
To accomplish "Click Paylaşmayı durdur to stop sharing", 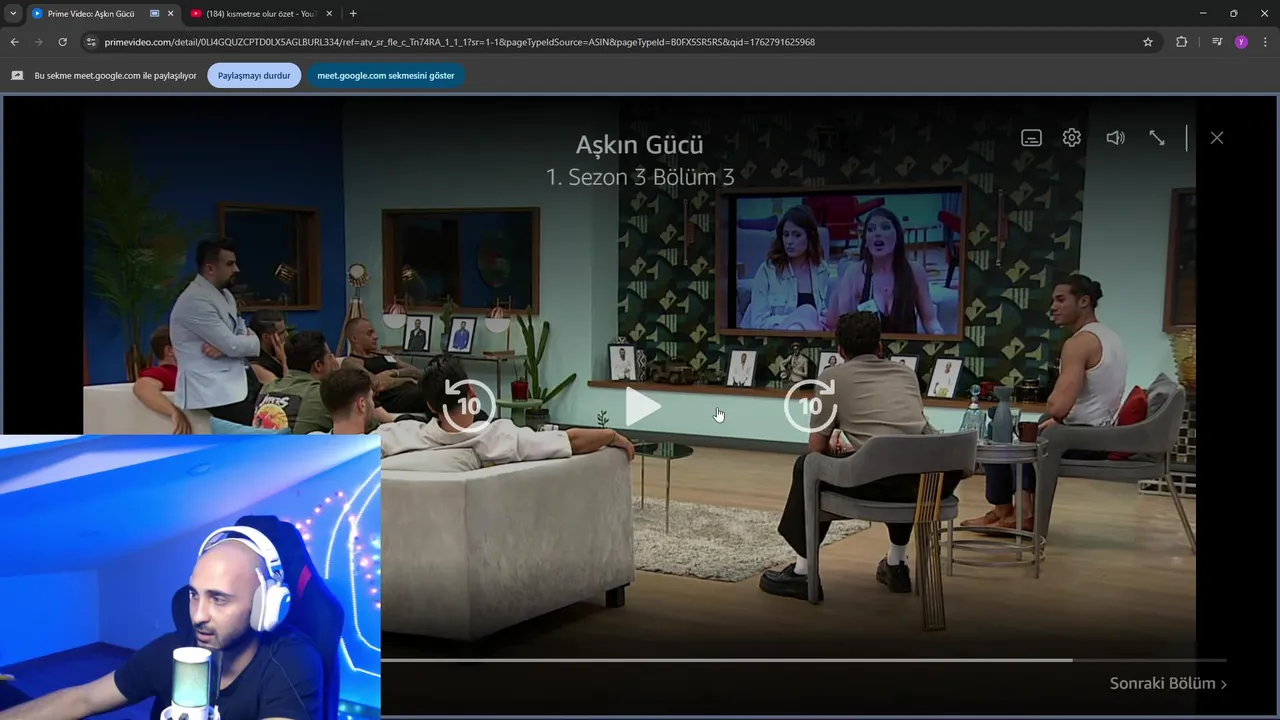I will pos(254,75).
